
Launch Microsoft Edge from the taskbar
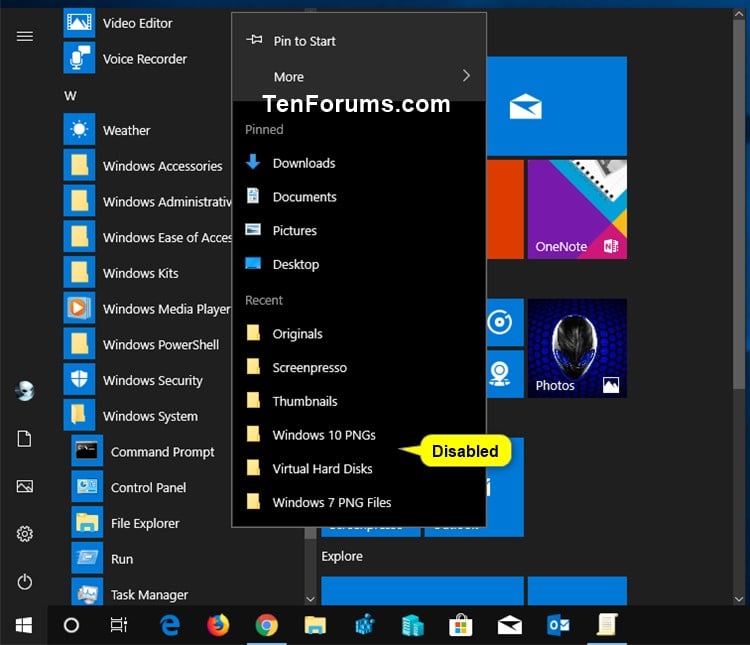pos(170,625)
